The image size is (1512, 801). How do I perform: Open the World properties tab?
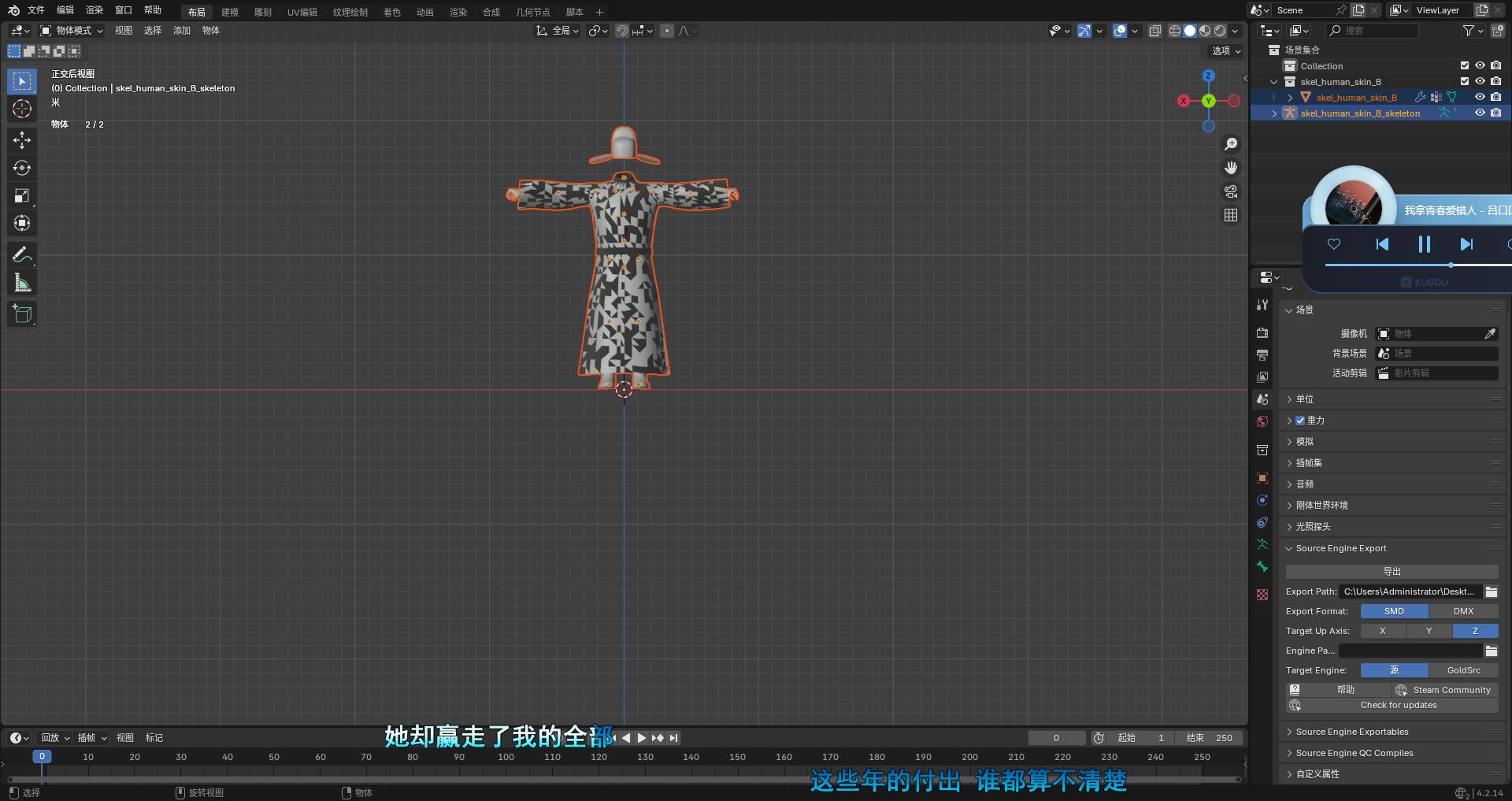click(1262, 421)
